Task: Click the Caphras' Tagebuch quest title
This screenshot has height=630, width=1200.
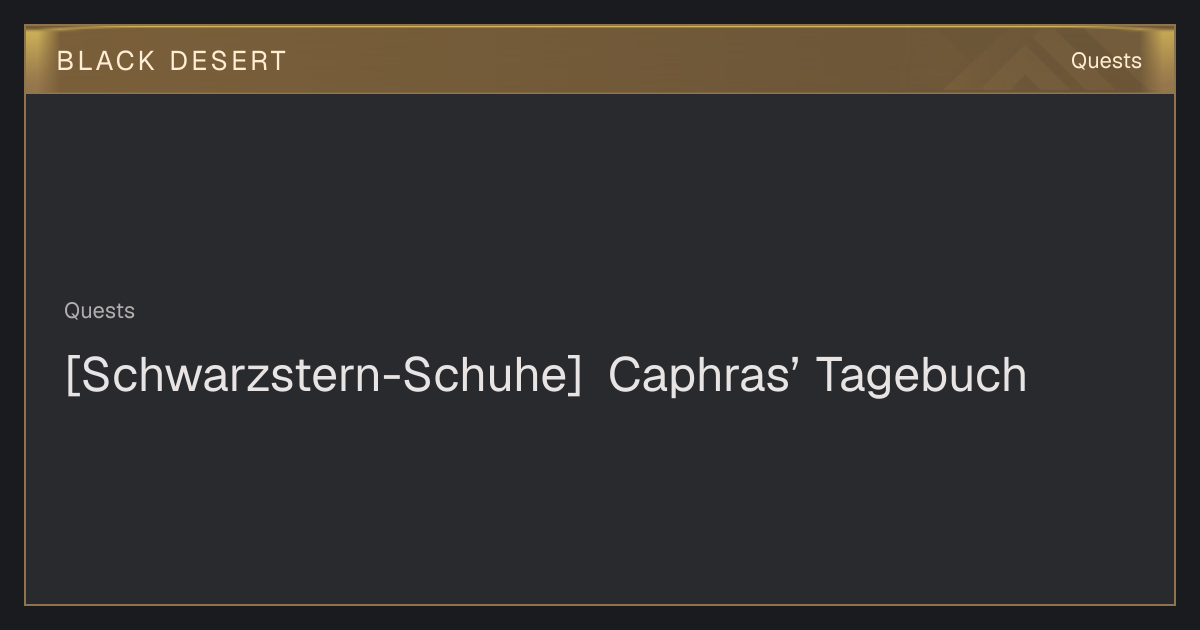Action: click(x=817, y=375)
